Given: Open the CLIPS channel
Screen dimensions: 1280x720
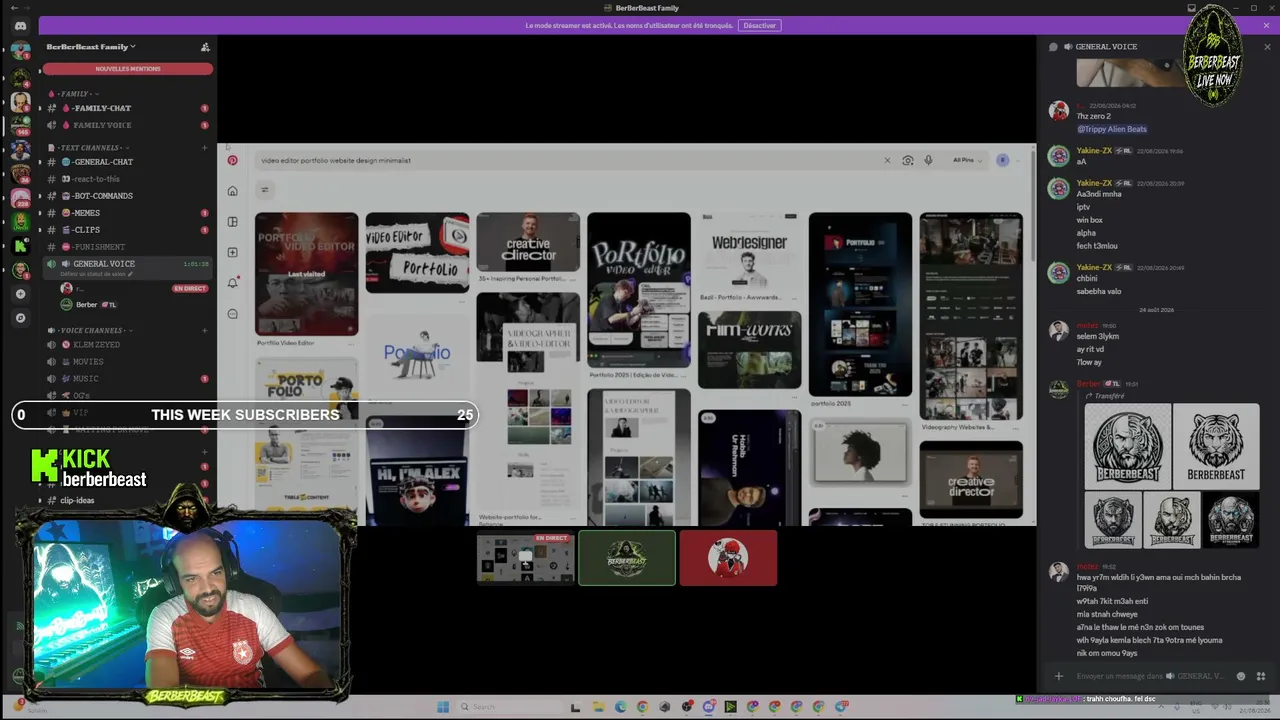Looking at the screenshot, I should pos(126,230).
